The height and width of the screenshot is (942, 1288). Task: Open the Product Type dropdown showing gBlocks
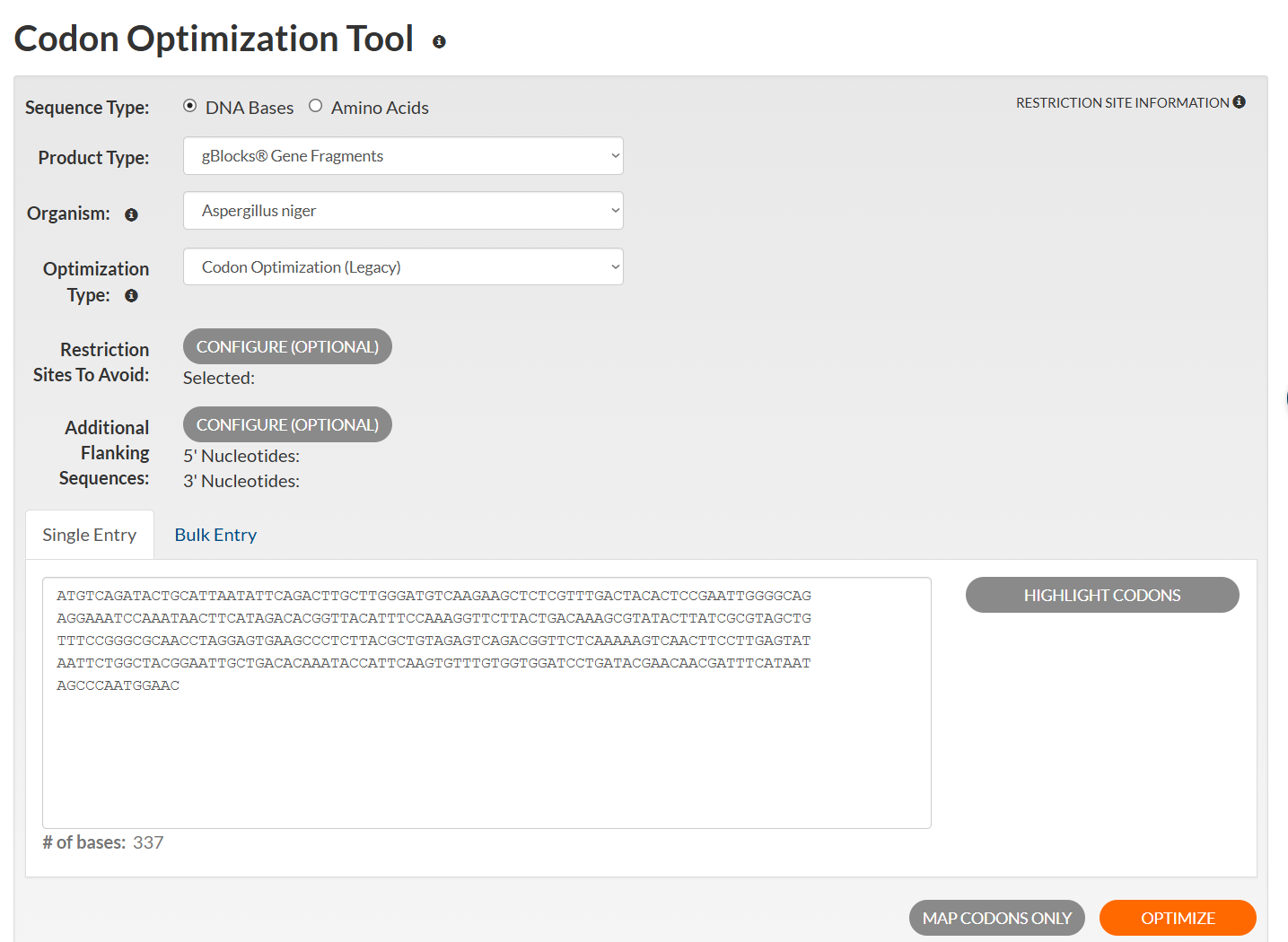tap(403, 156)
